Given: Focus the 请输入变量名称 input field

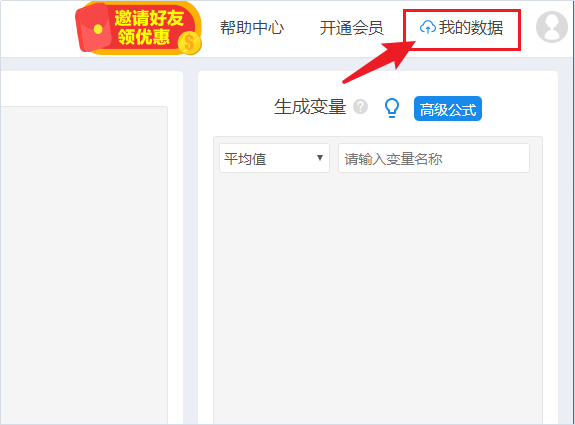Looking at the screenshot, I should (x=434, y=158).
